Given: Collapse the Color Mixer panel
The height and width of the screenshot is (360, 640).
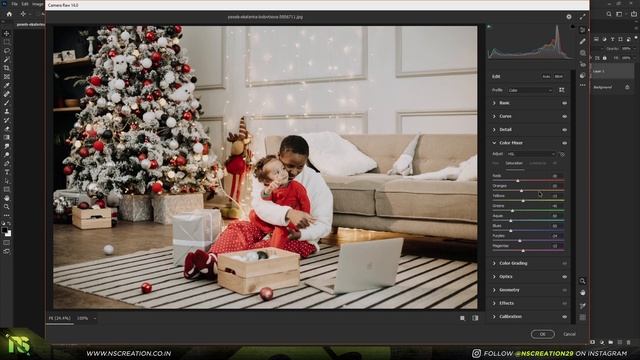Looking at the screenshot, I should click(494, 143).
